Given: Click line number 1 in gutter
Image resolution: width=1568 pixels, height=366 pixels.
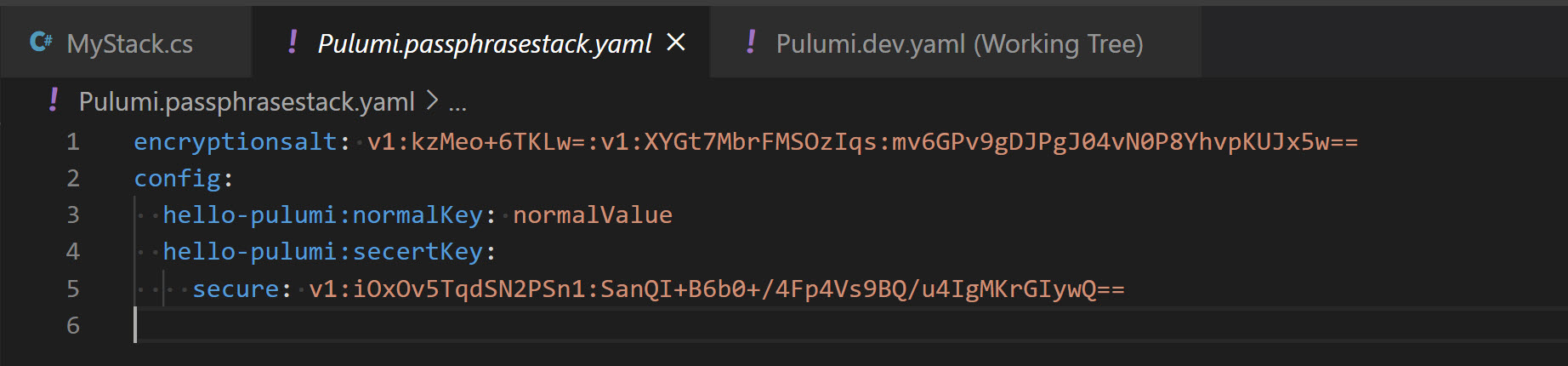Looking at the screenshot, I should pyautogui.click(x=73, y=141).
